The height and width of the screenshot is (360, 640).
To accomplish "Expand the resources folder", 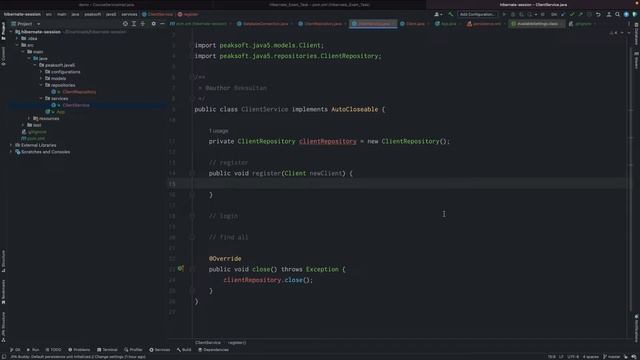I will pyautogui.click(x=29, y=118).
